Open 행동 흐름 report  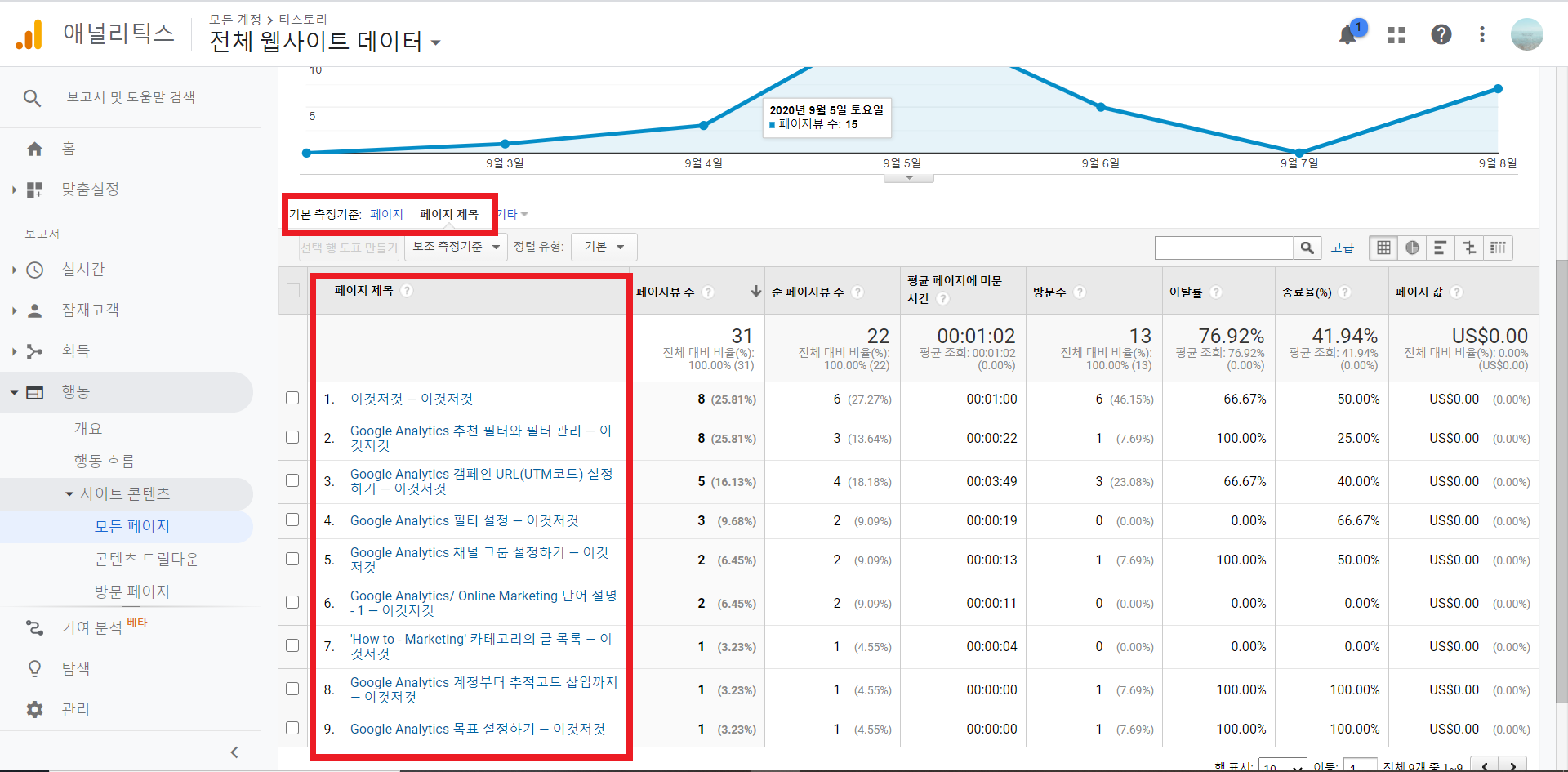(x=105, y=462)
